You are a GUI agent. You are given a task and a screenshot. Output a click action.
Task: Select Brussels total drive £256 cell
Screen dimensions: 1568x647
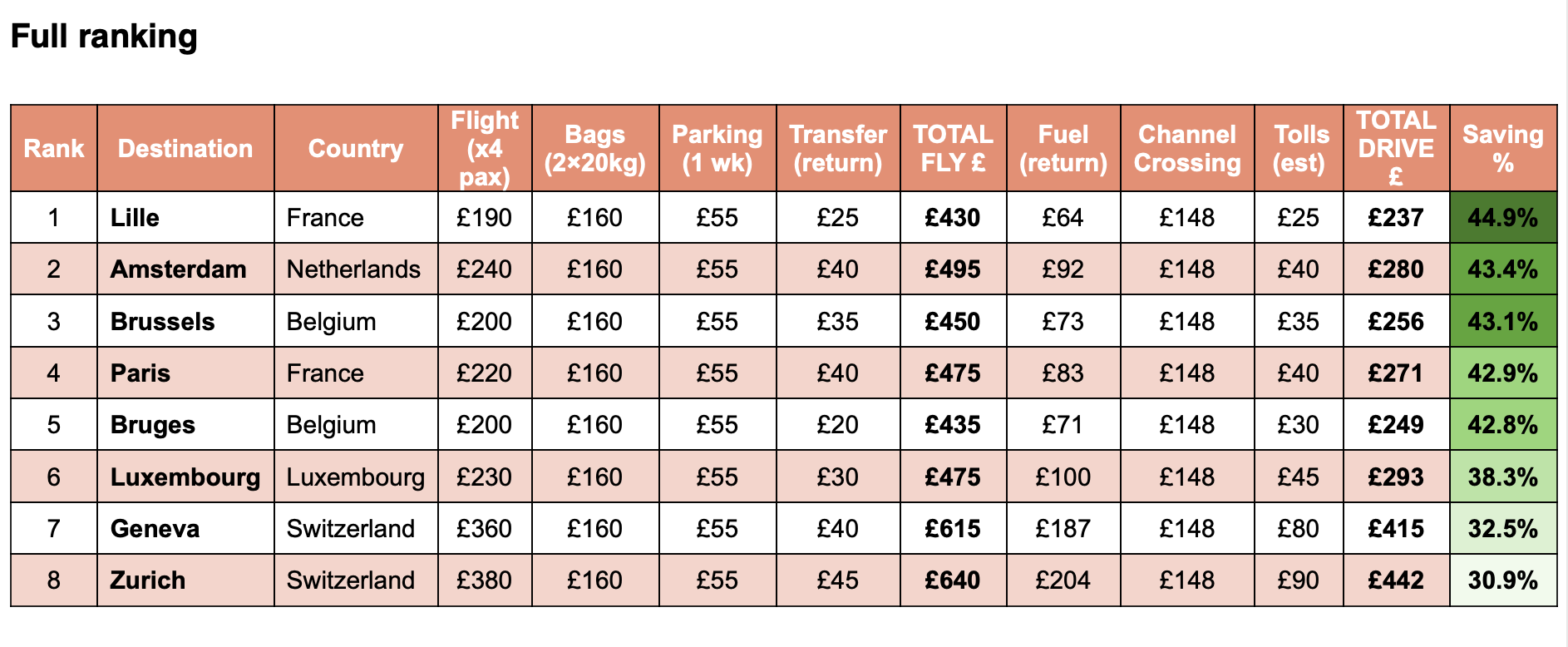pyautogui.click(x=1397, y=321)
